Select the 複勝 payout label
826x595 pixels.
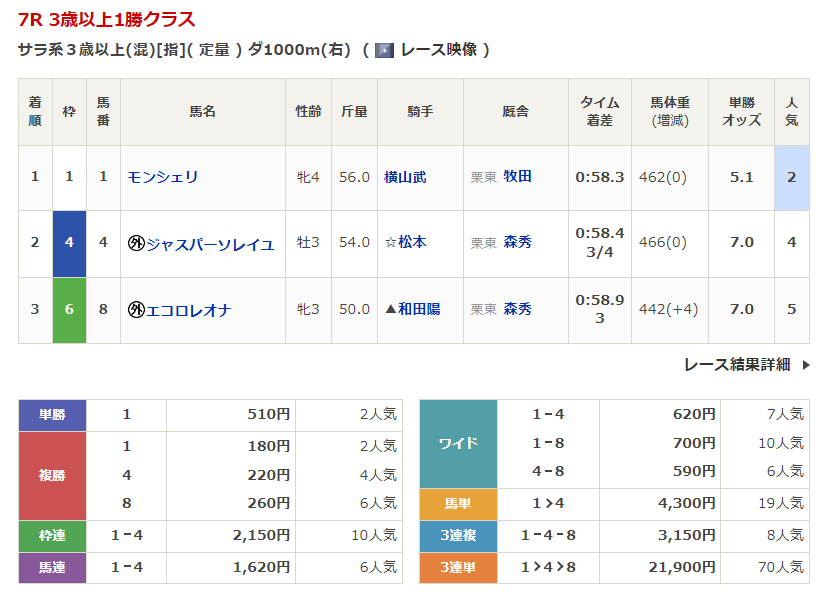click(52, 475)
